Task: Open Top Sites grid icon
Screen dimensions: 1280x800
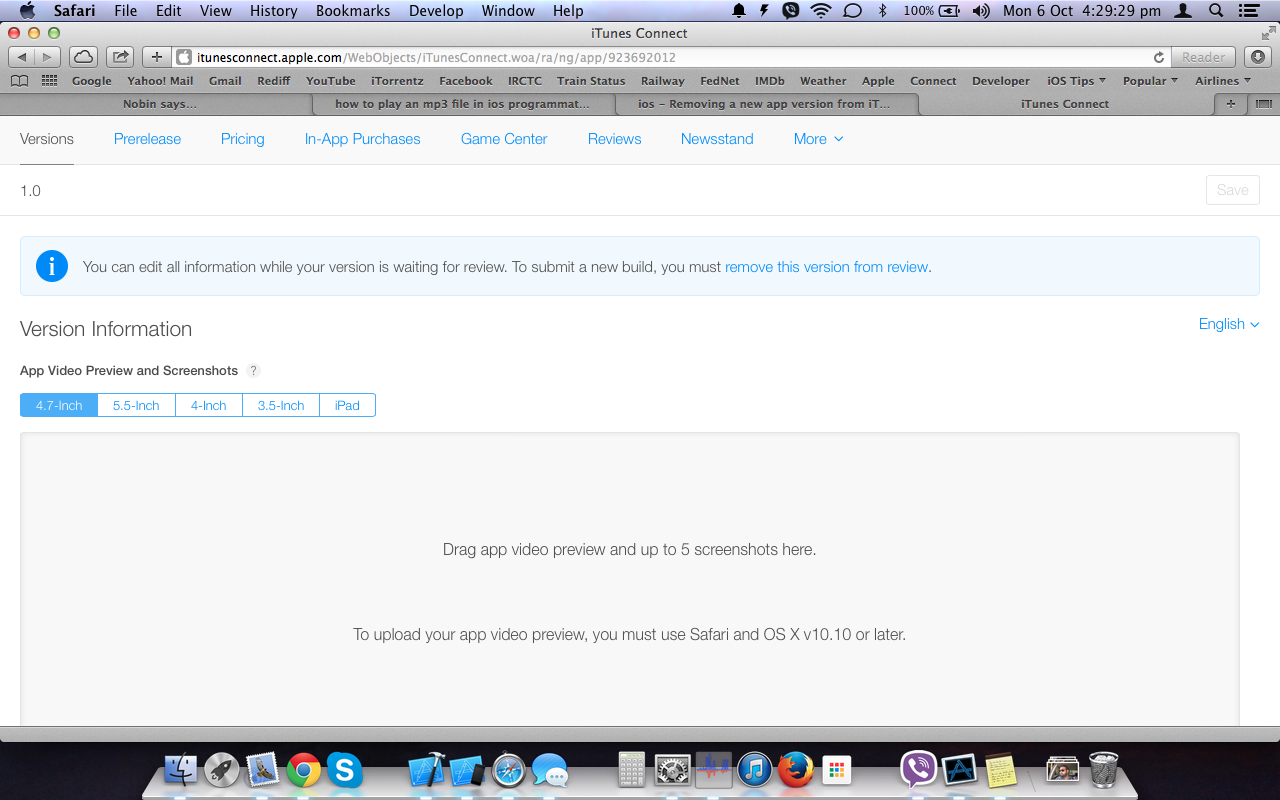Action: tap(49, 81)
